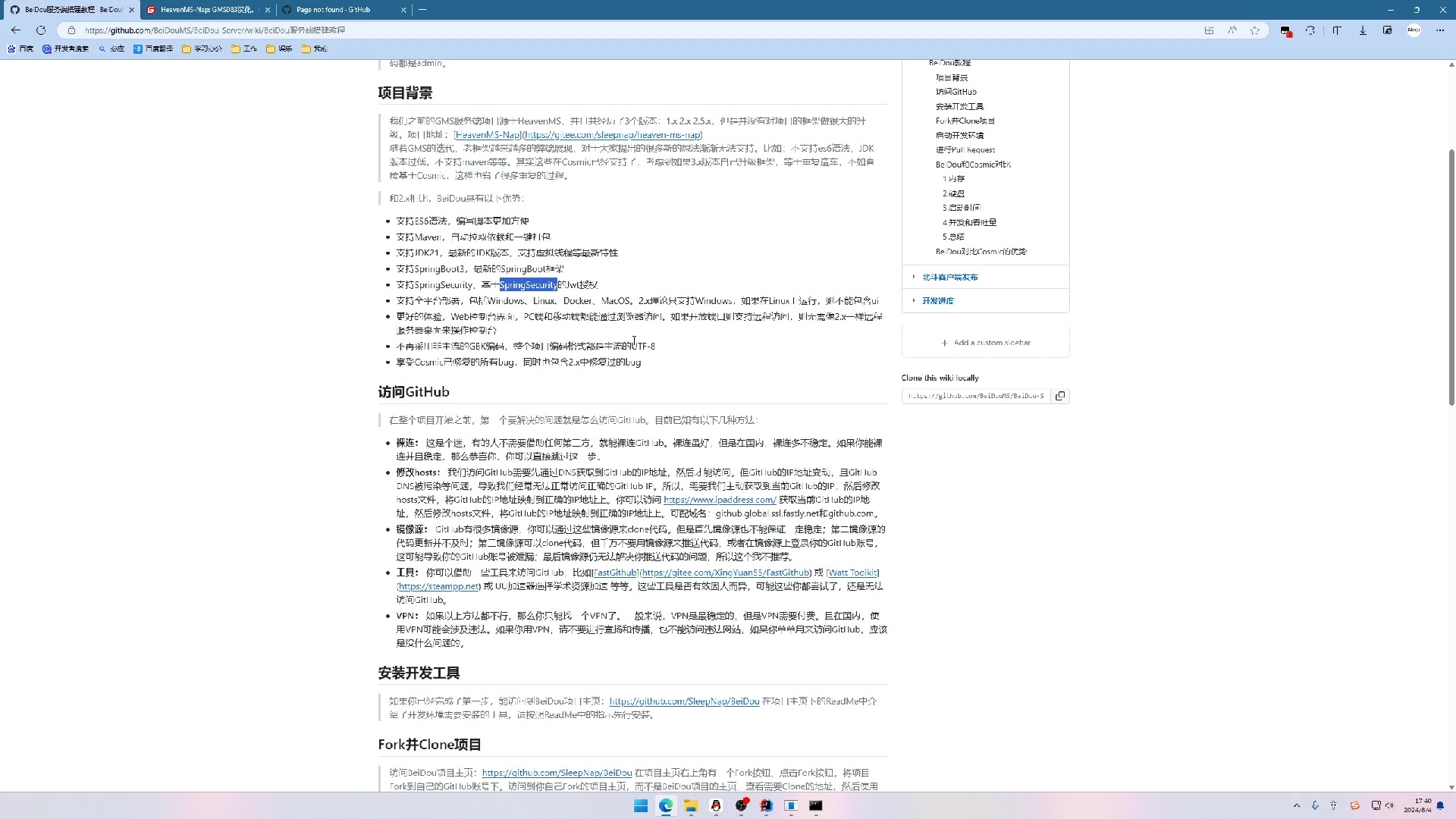Image resolution: width=1456 pixels, height=819 pixels.
Task: Open the notification bell in the tray
Action: pos(1440,805)
